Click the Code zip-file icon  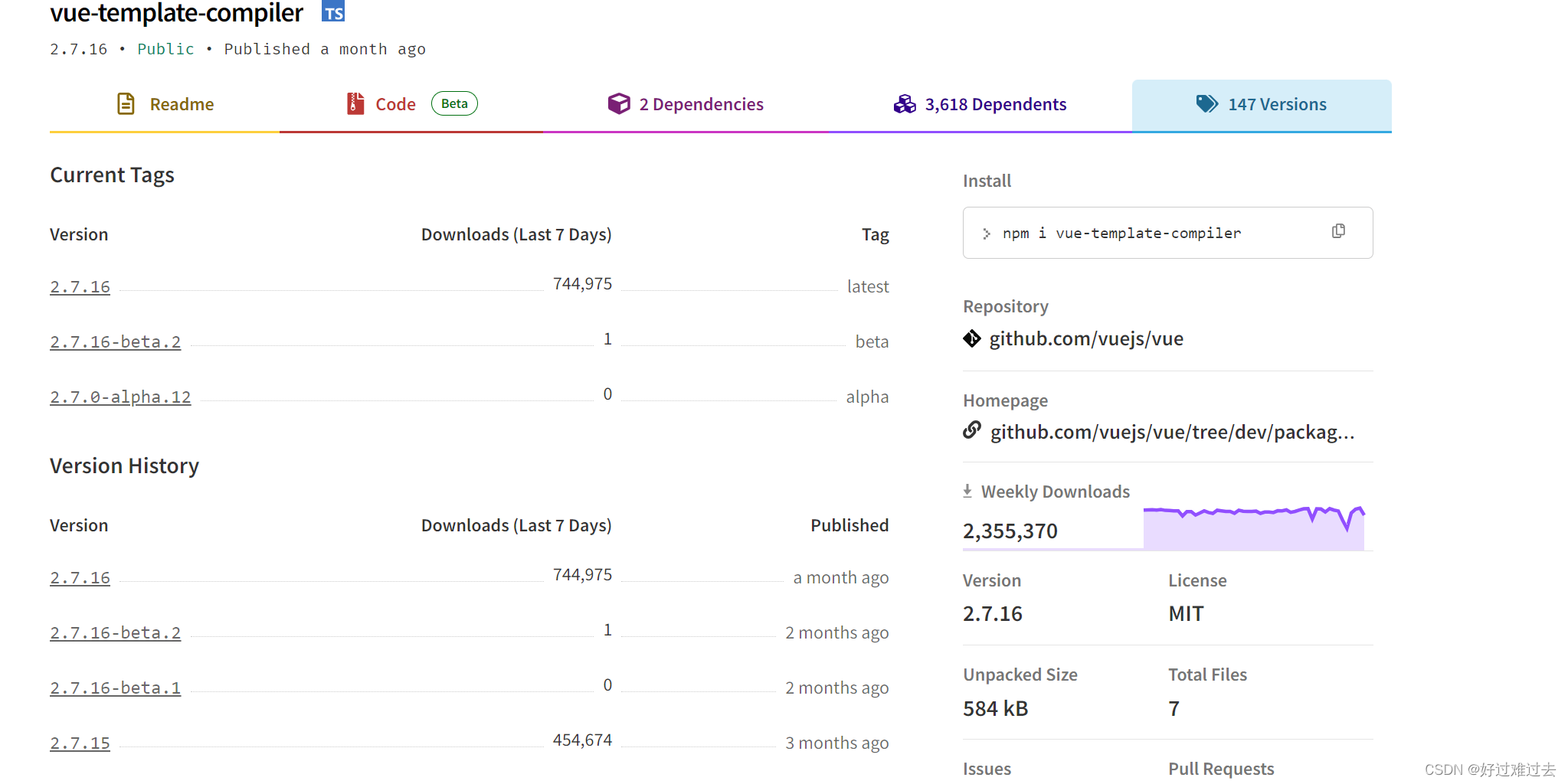(x=354, y=103)
